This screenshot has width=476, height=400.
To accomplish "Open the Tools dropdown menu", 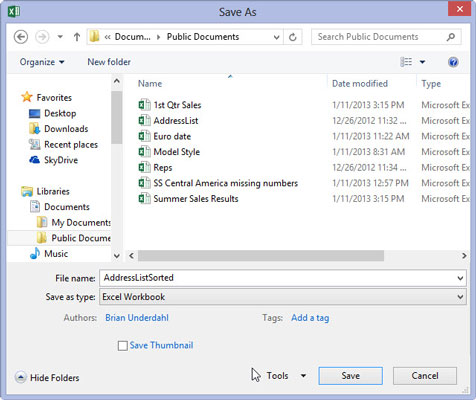I will pos(286,376).
